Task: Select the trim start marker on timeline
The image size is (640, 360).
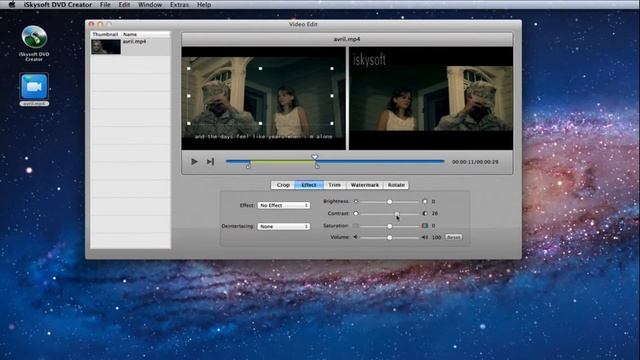Action: click(x=249, y=165)
